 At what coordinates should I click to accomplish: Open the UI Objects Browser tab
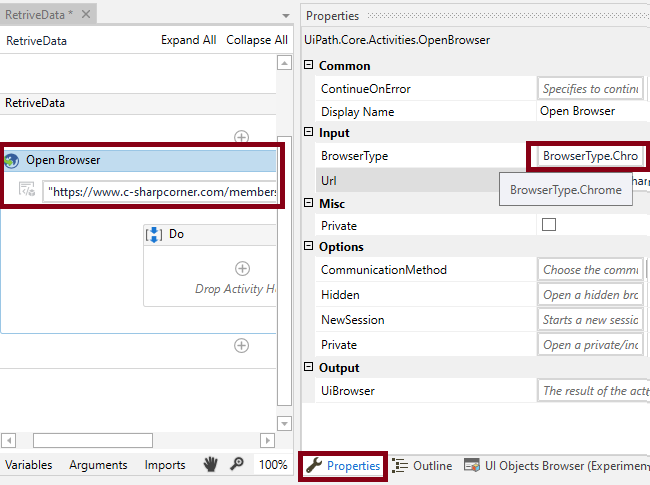click(556, 466)
